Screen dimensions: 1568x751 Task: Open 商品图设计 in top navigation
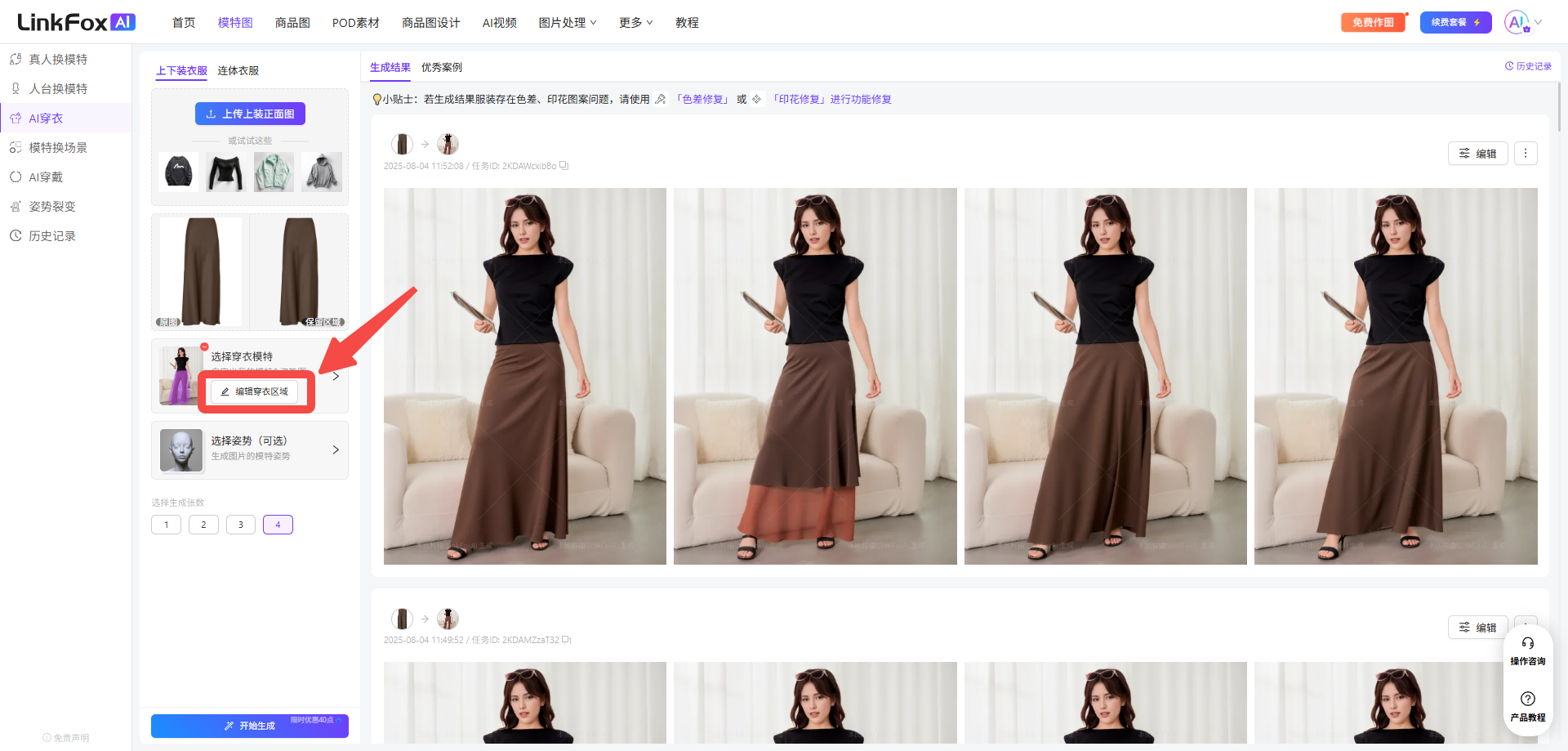tap(431, 23)
